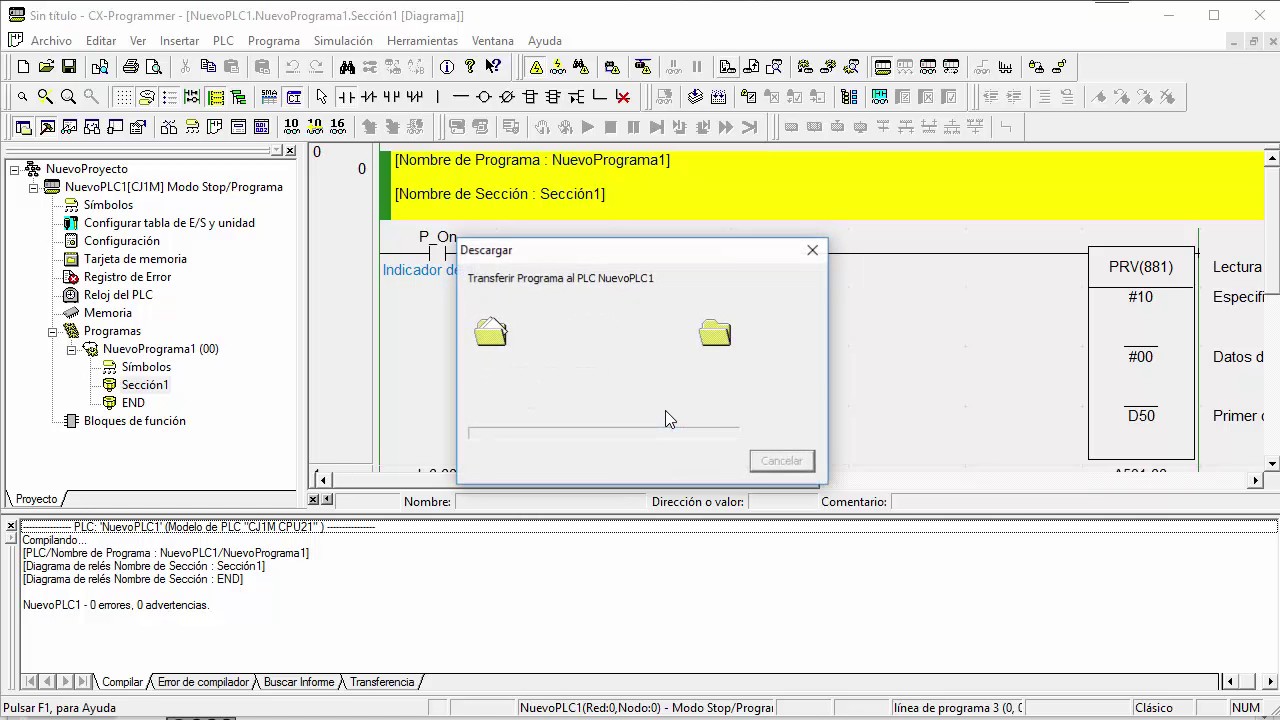The height and width of the screenshot is (720, 1280).
Task: Select Registro de Error in project tree
Action: point(127,277)
